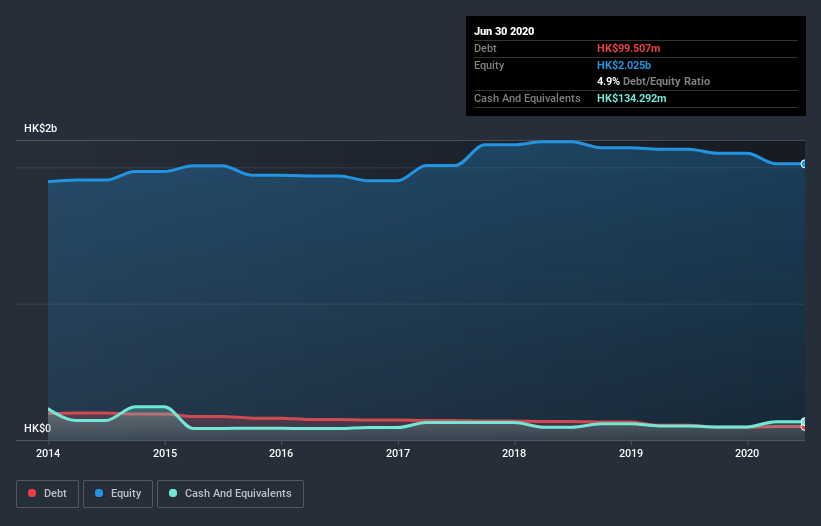Screen dimensions: 821x526
Task: Click the Cash And Equivalents label in the tooltip
Action: [x=527, y=98]
